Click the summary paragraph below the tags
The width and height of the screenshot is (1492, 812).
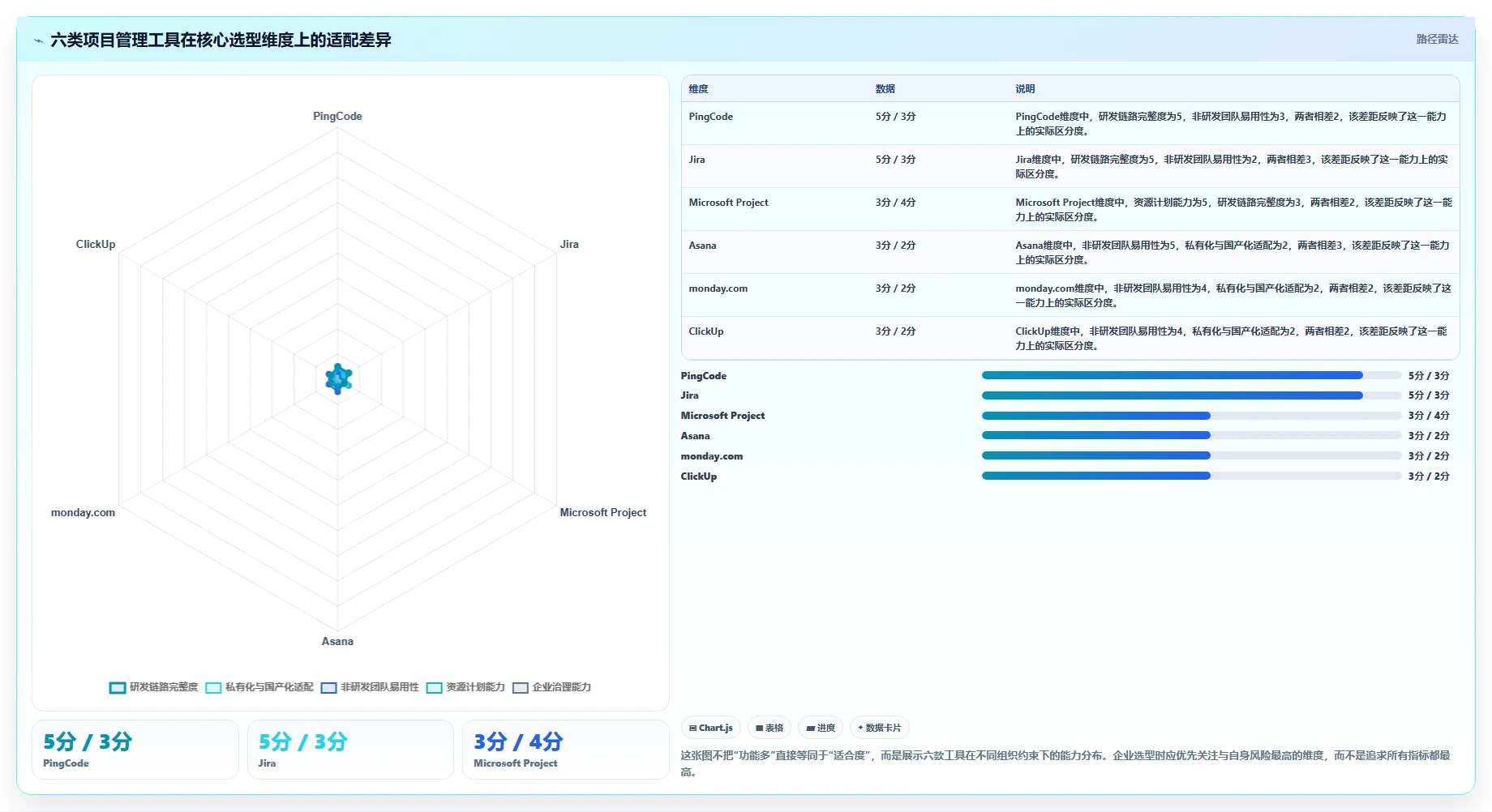point(1065,763)
